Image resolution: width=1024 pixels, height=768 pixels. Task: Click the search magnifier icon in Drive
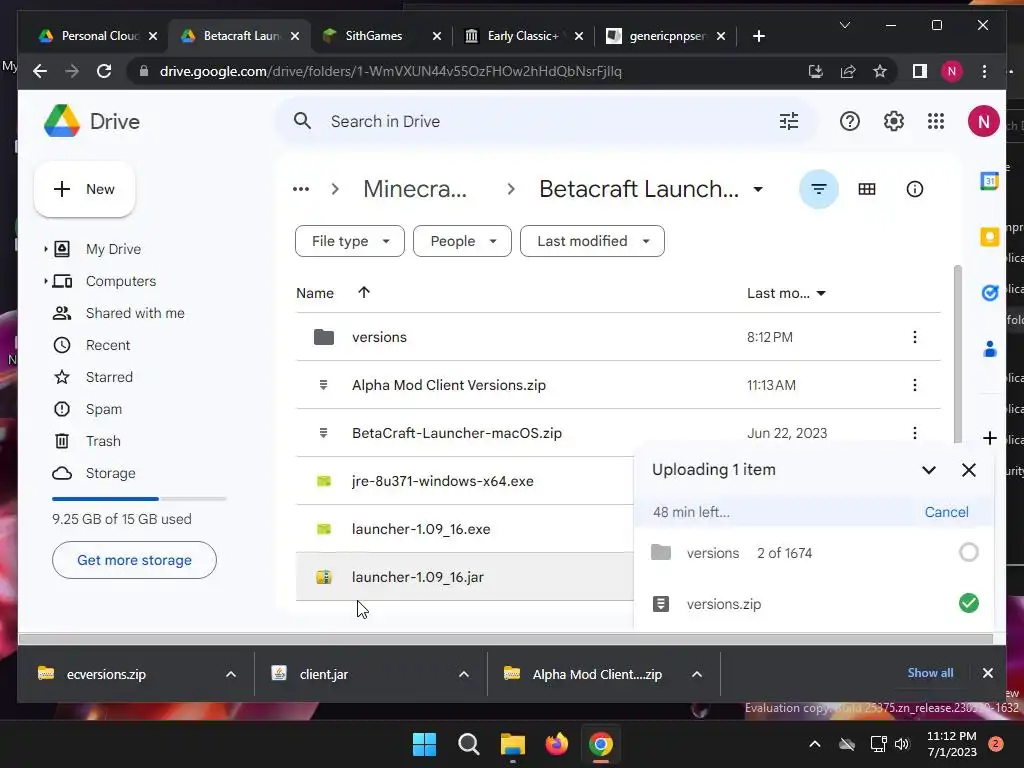(302, 121)
